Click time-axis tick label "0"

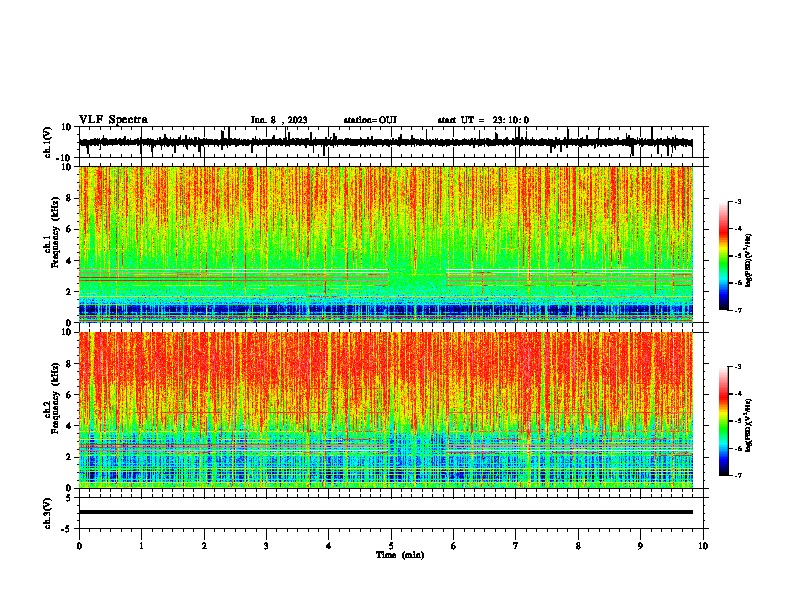79,546
